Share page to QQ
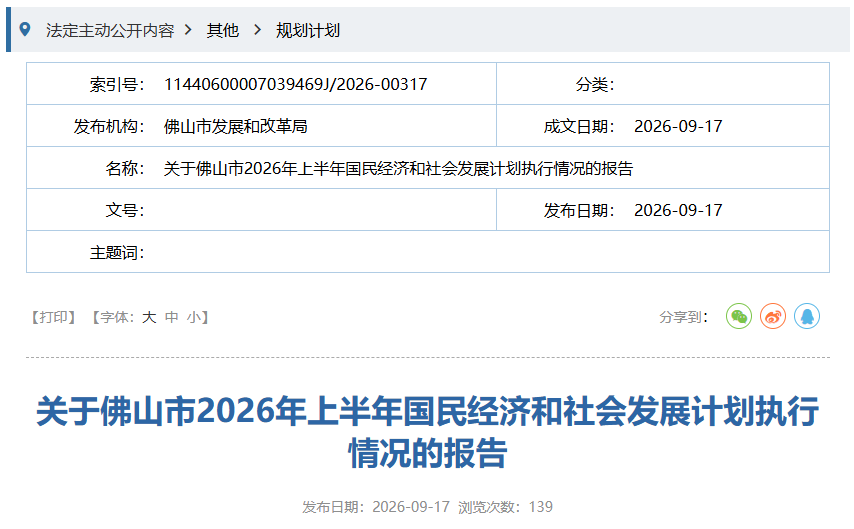The height and width of the screenshot is (529, 854). pyautogui.click(x=807, y=316)
